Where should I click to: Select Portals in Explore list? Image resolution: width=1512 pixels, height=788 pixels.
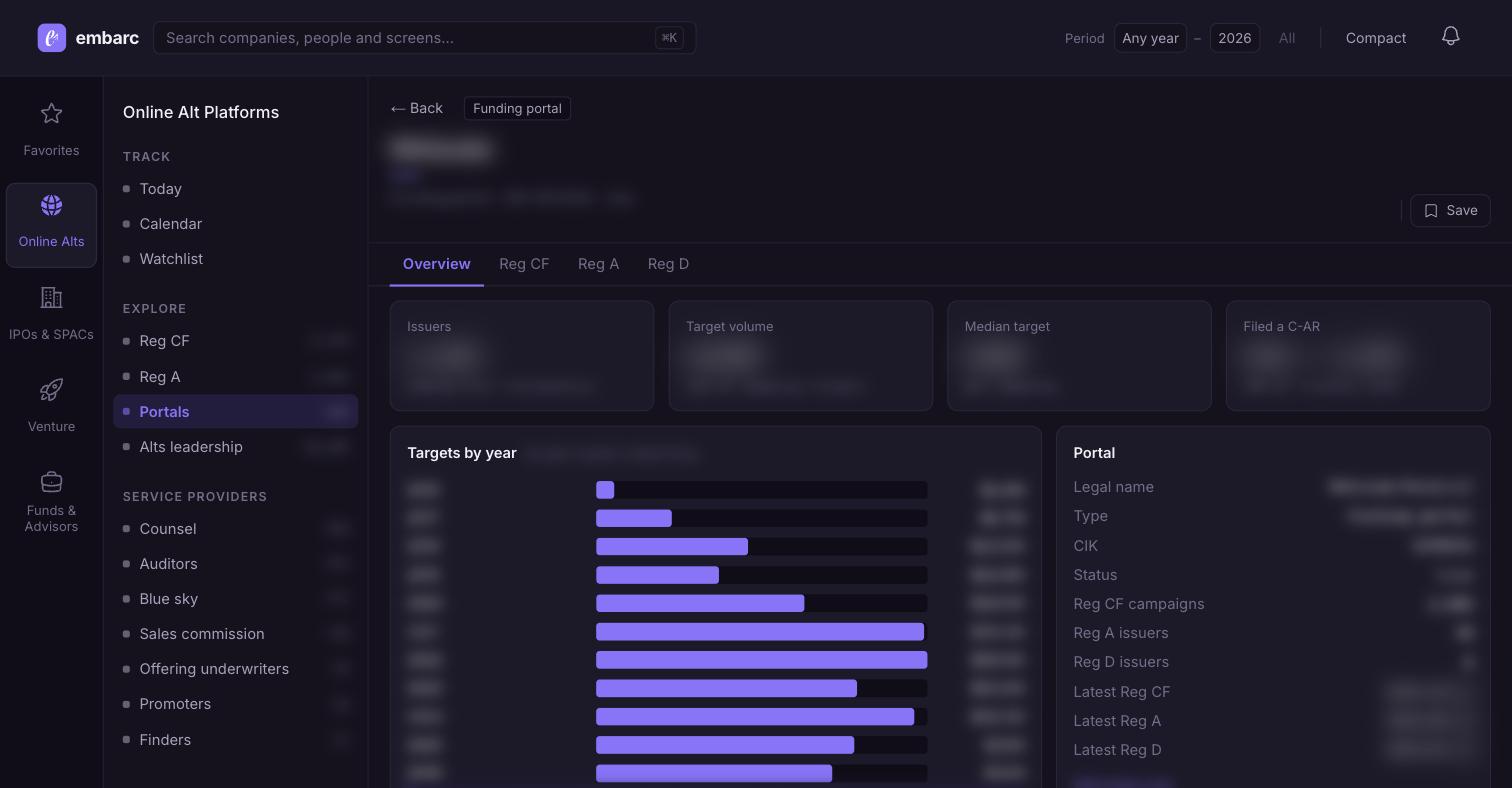235,412
